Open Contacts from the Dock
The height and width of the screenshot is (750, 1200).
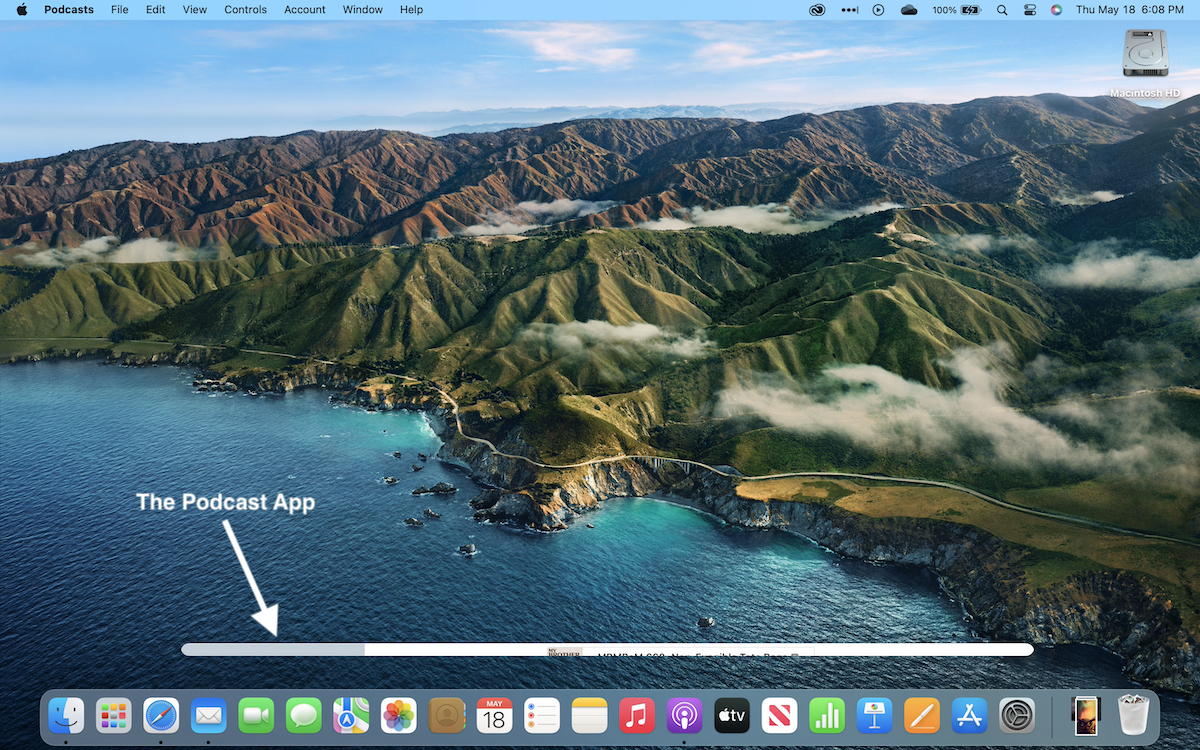pos(446,716)
